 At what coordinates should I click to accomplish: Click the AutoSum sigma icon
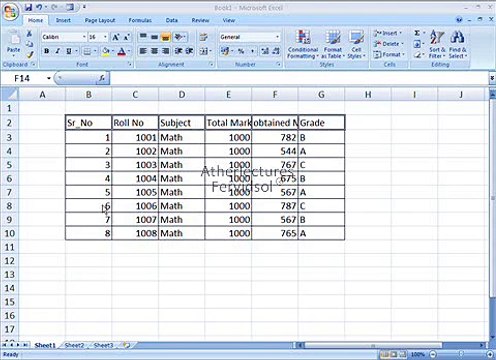pos(417,33)
